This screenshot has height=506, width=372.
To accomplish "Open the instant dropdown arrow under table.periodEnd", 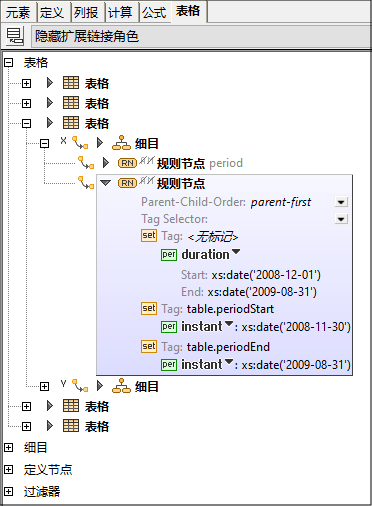I will 229,362.
